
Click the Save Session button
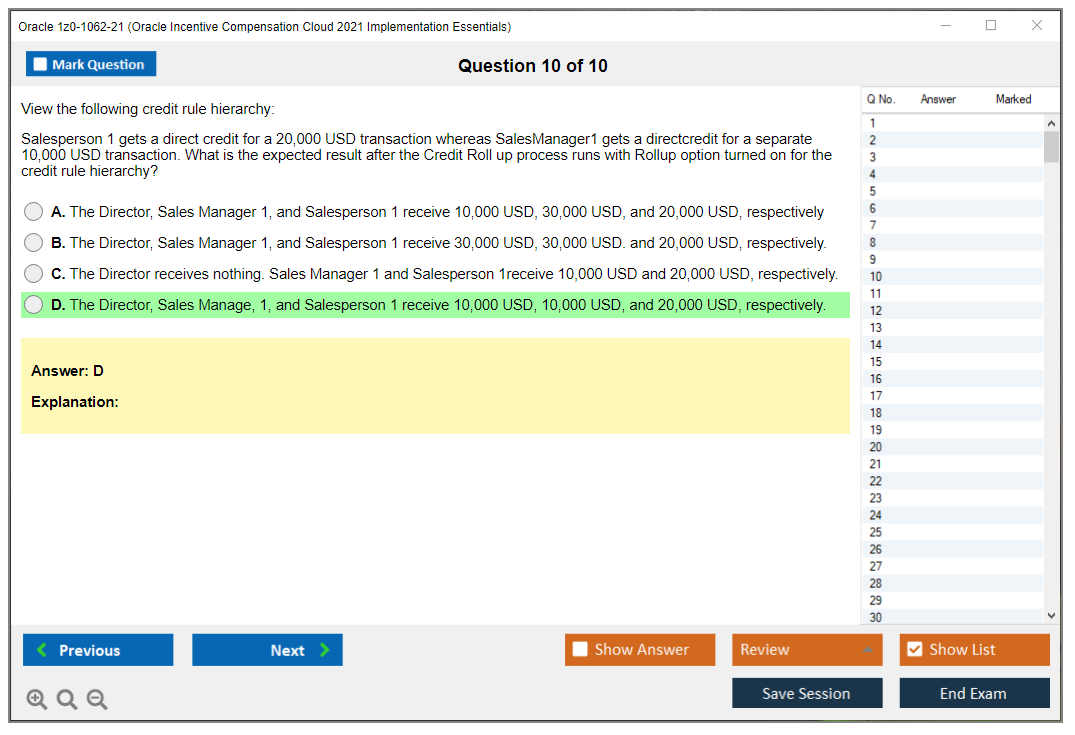[x=806, y=693]
